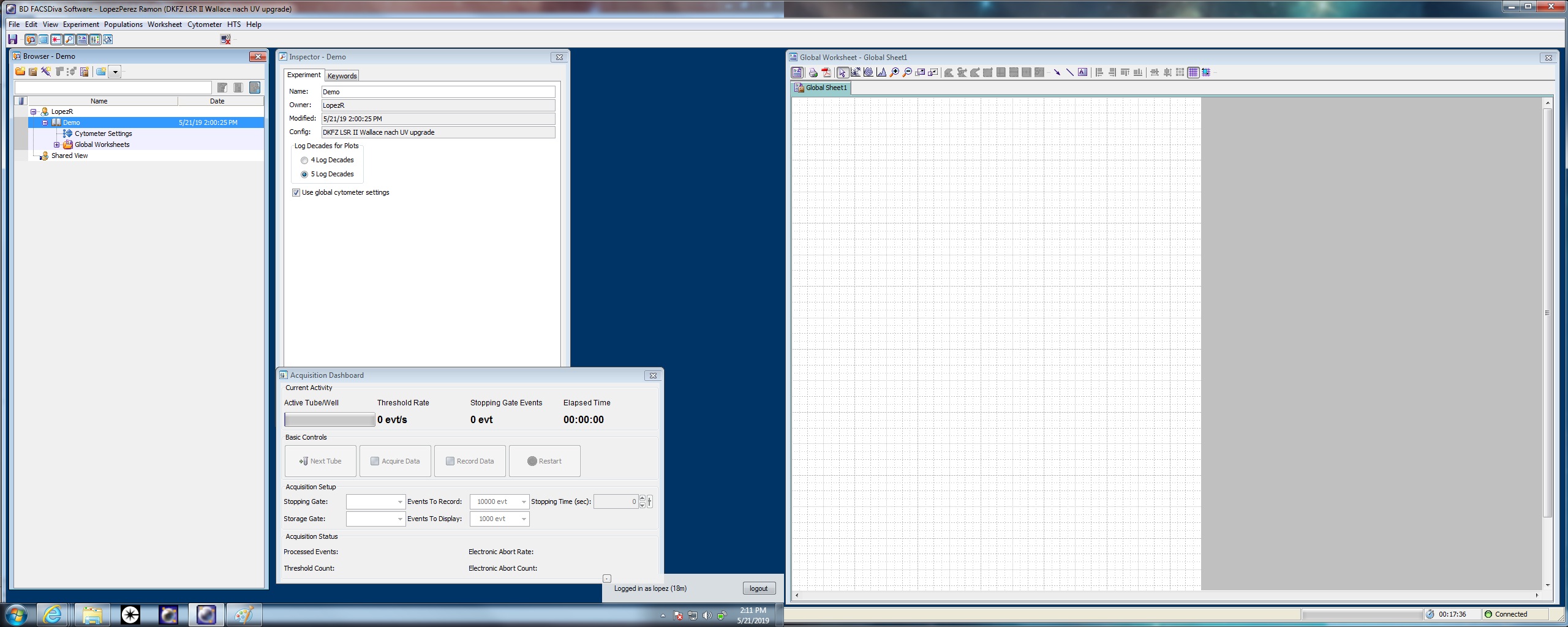Click the Next Tube button
The width and height of the screenshot is (1568, 627).
click(x=320, y=461)
